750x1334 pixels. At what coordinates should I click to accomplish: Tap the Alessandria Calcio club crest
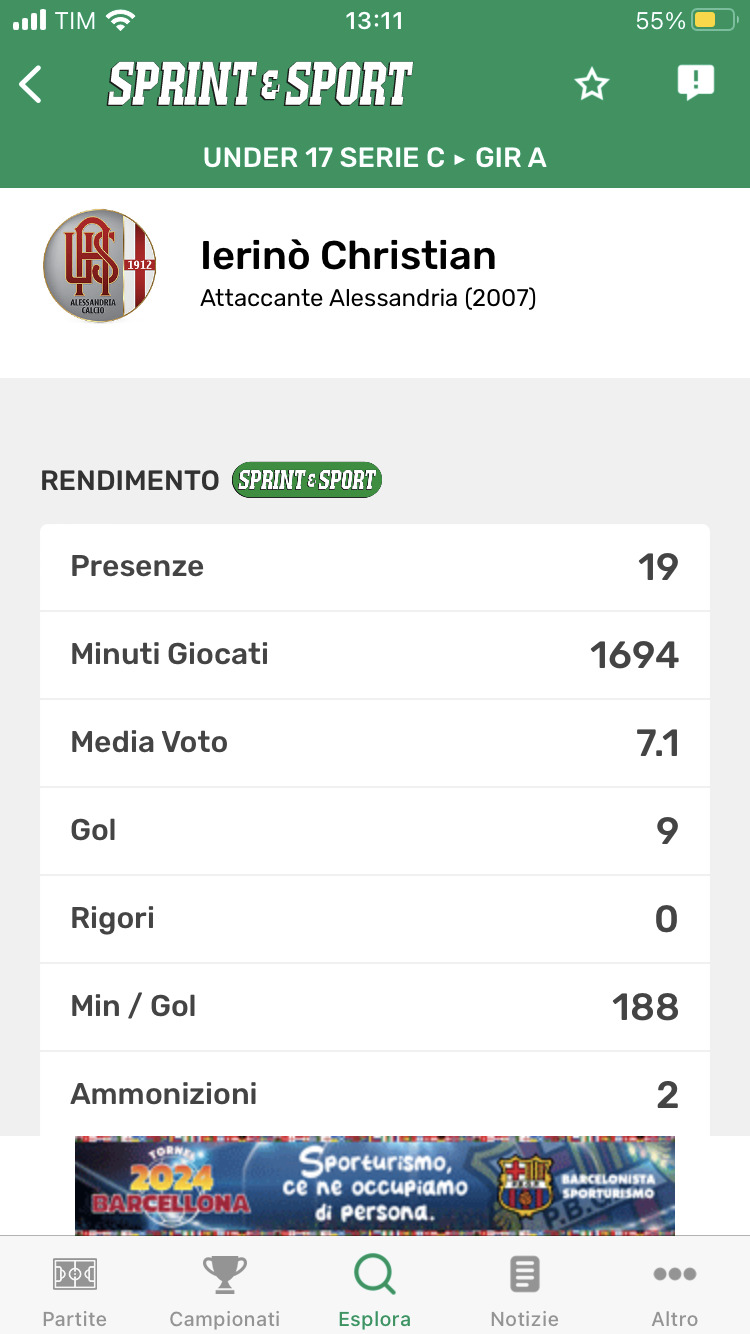click(100, 266)
